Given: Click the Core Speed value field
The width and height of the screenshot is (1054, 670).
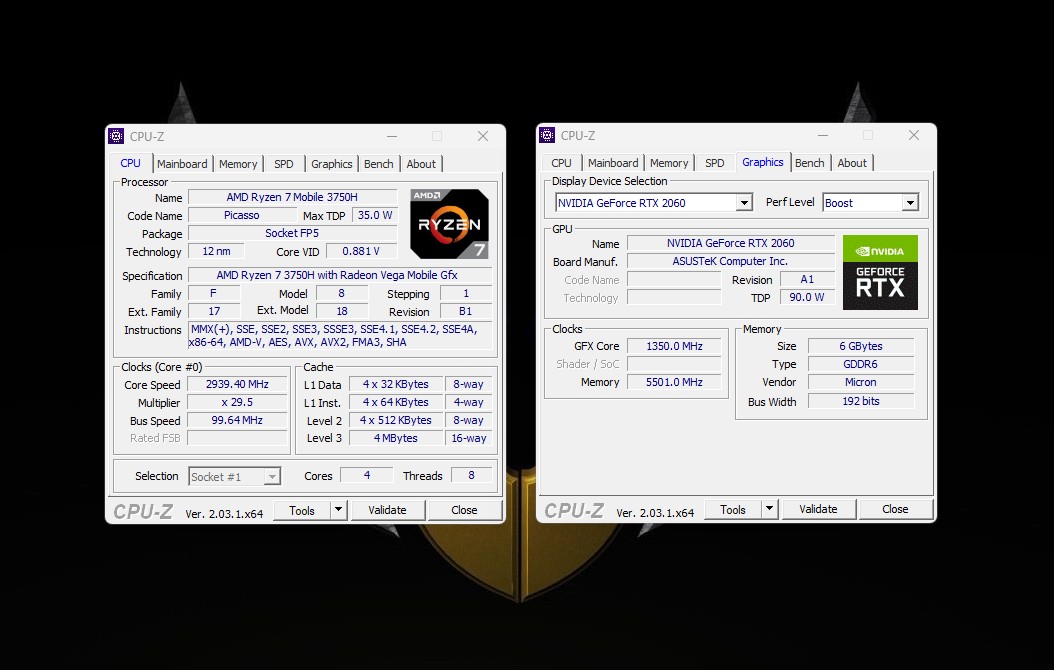Looking at the screenshot, I should (x=237, y=385).
